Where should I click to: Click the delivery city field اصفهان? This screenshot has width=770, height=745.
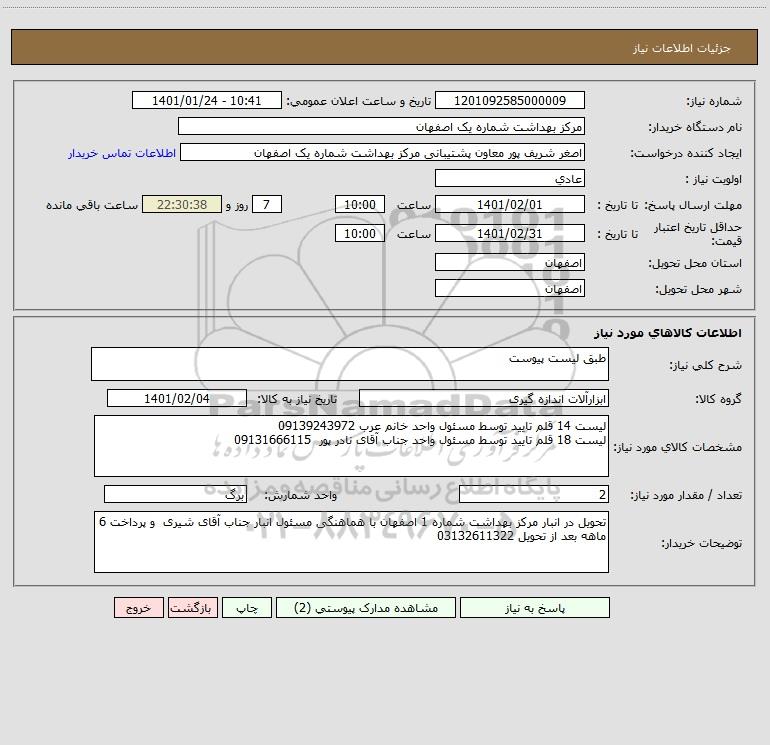[510, 288]
